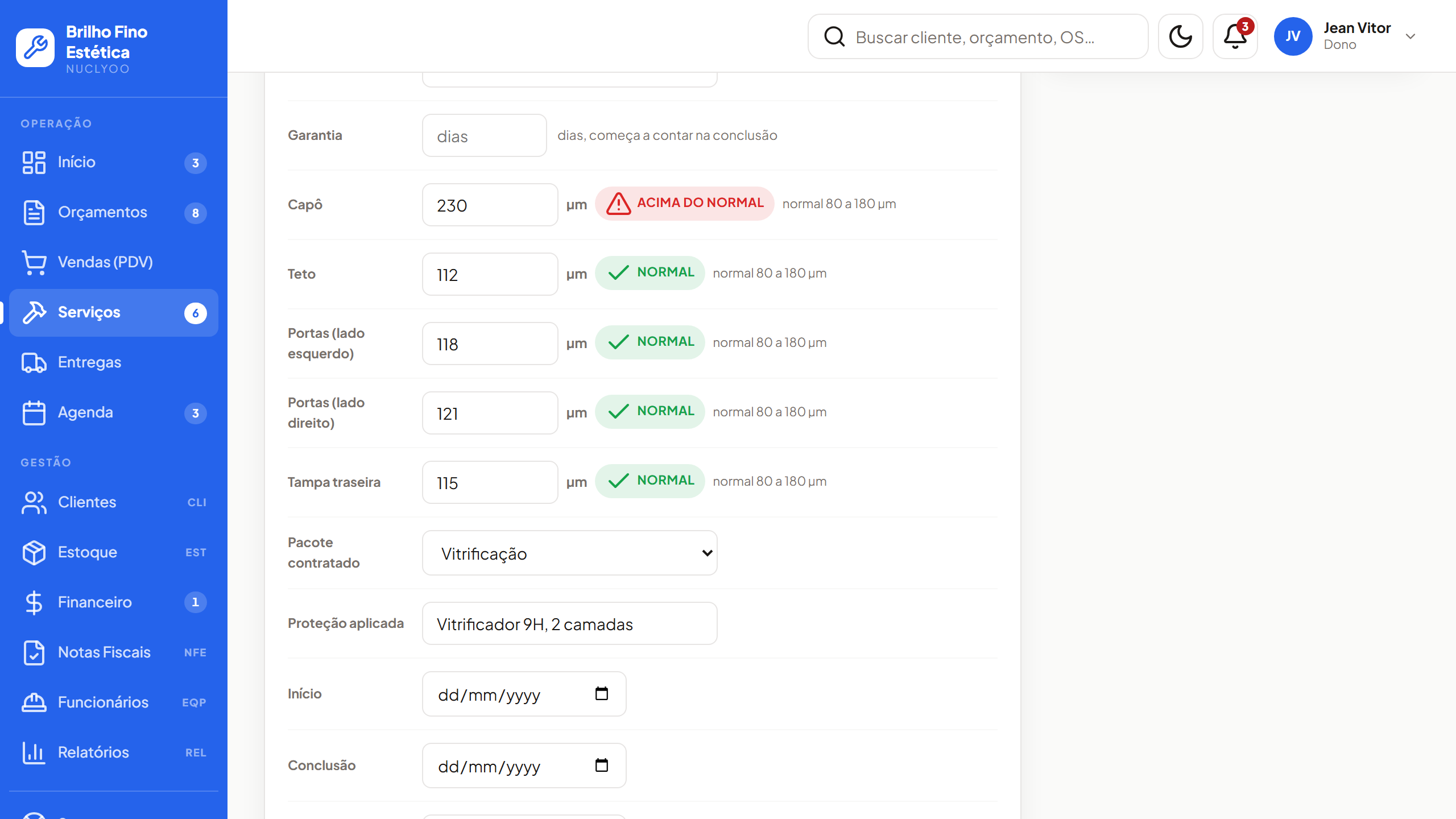Screen dimensions: 1456x819
Task: Go to Clientes menu item
Action: (114, 503)
